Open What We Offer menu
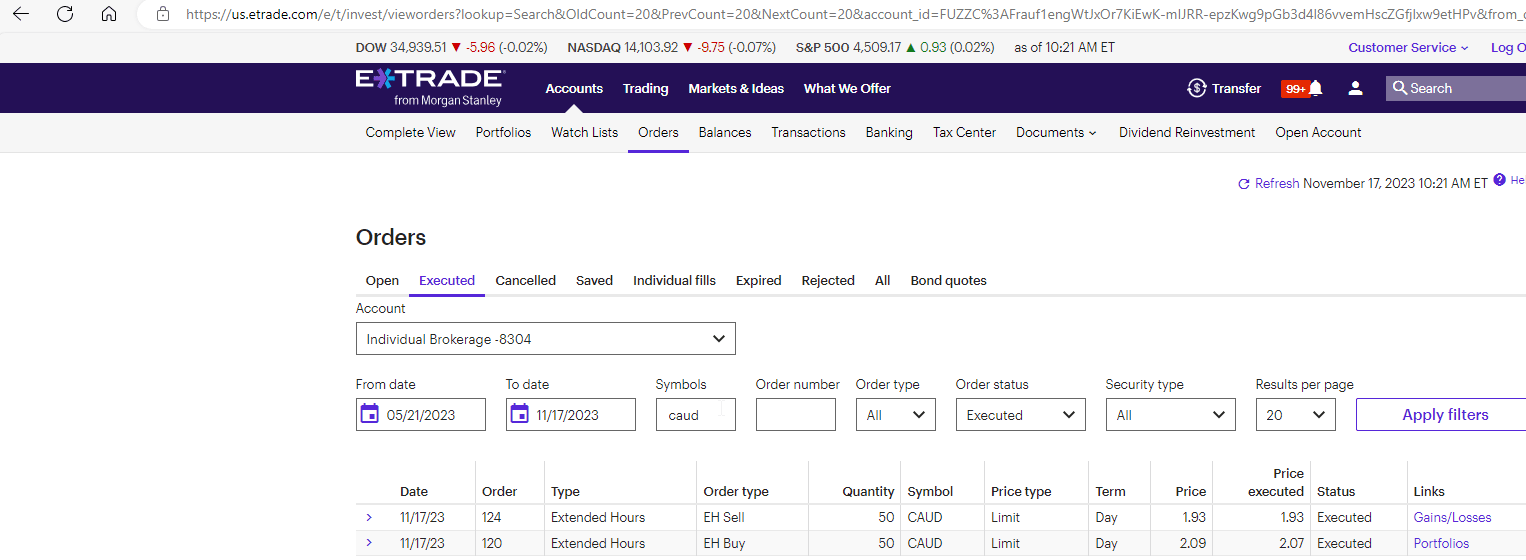 [x=847, y=88]
